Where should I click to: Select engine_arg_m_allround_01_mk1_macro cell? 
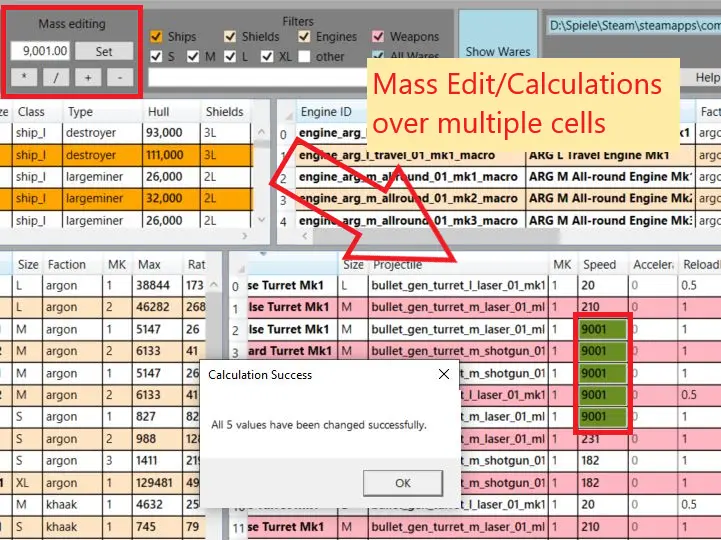pos(410,177)
